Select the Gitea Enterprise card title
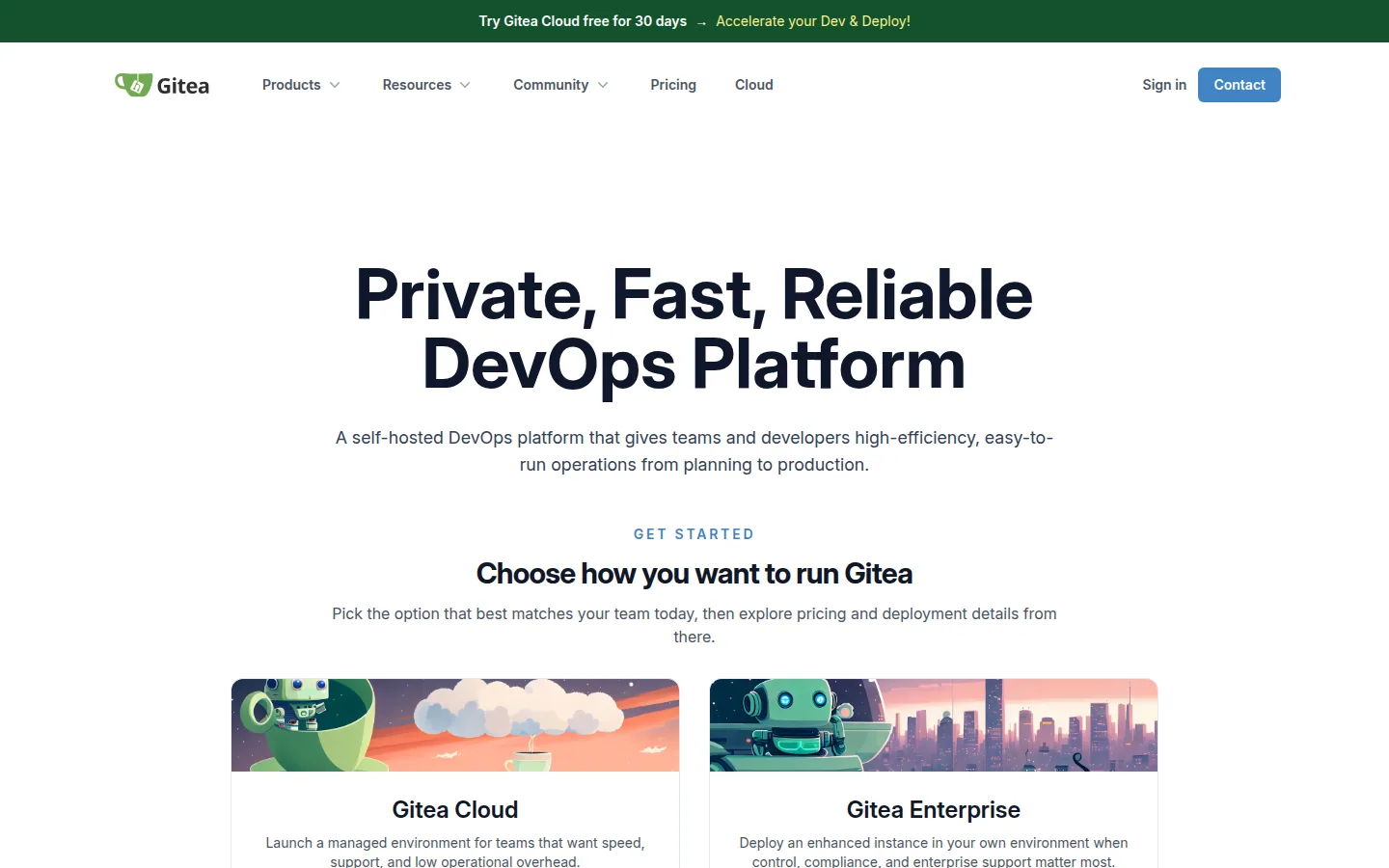Image resolution: width=1389 pixels, height=868 pixels. (x=934, y=810)
